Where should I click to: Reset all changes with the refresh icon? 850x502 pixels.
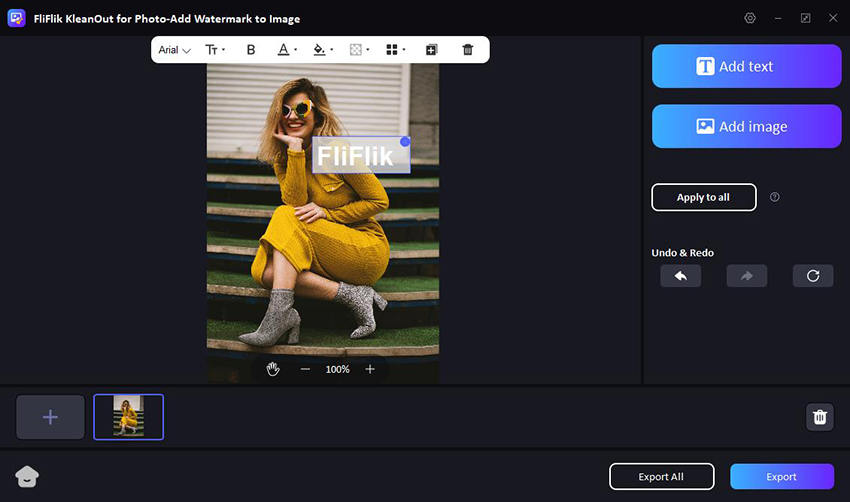click(x=813, y=276)
